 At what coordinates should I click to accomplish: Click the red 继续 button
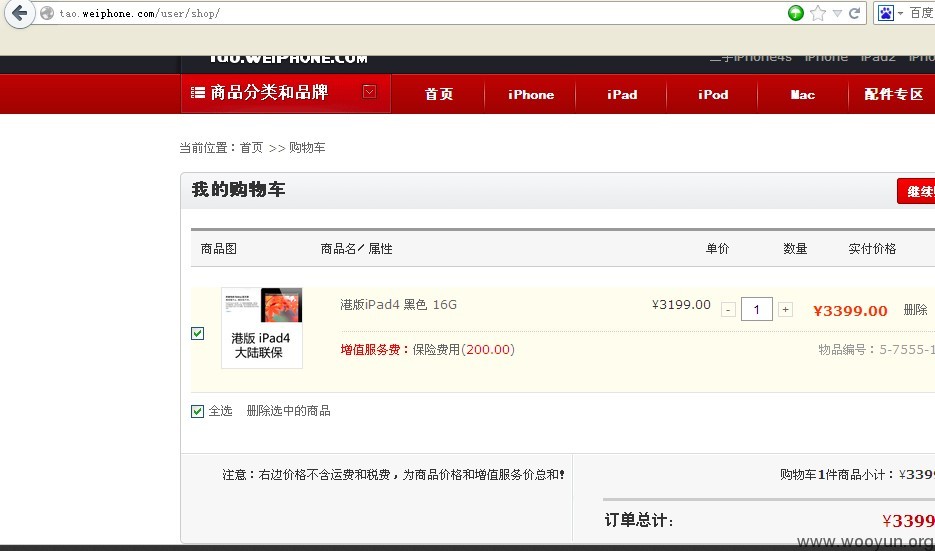[x=917, y=191]
